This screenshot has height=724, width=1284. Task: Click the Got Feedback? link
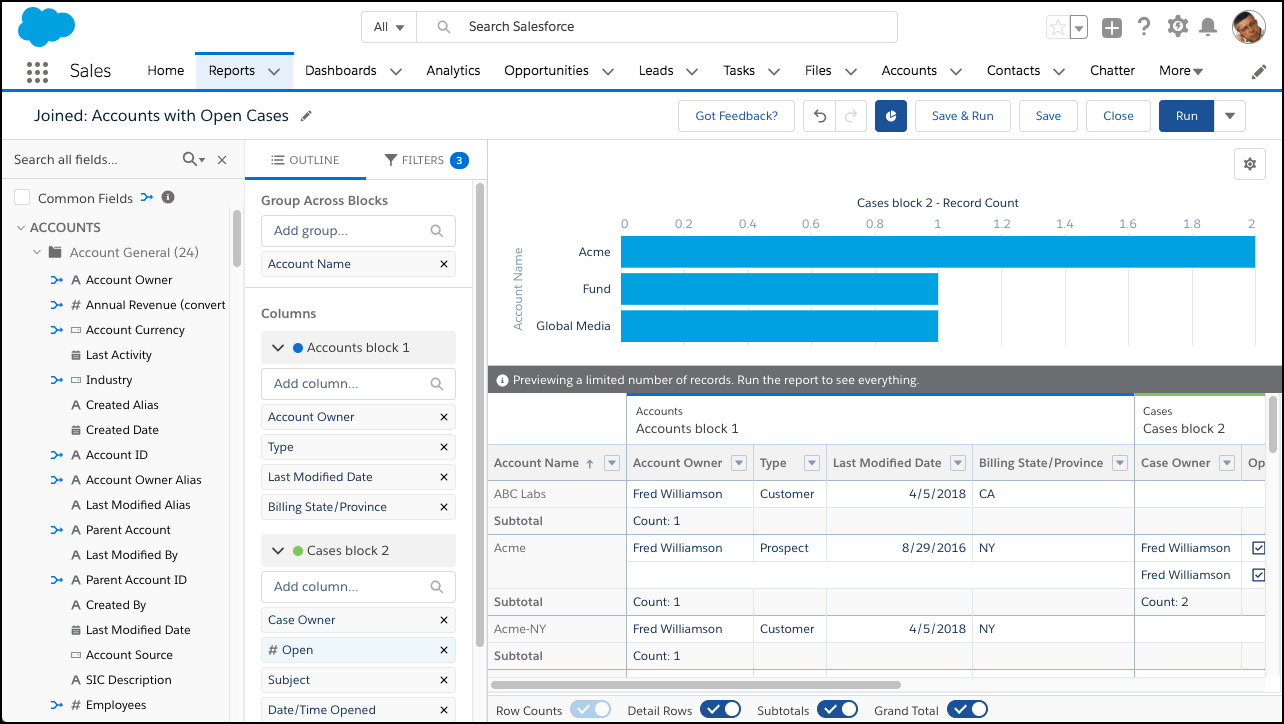[x=736, y=116]
